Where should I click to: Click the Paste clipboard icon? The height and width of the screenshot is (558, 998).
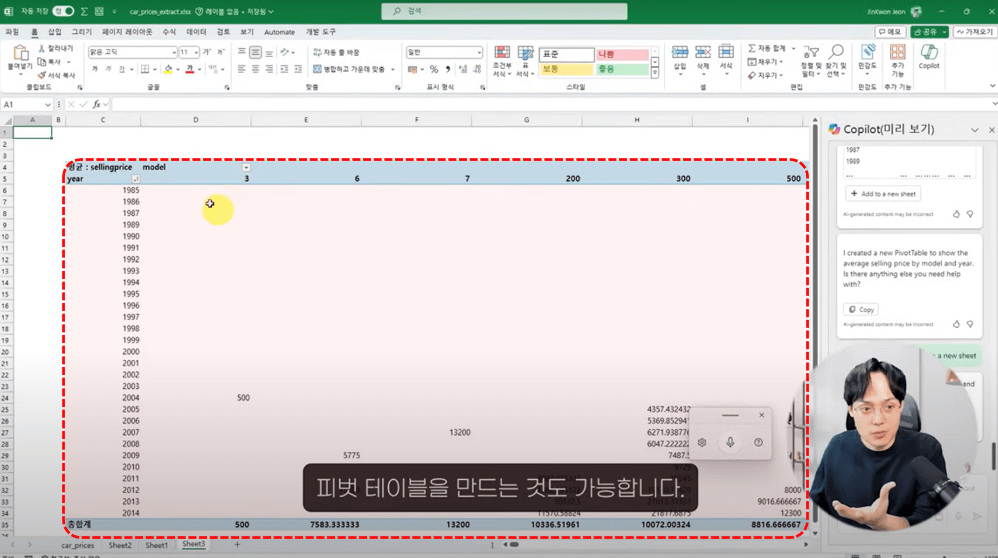coord(20,52)
